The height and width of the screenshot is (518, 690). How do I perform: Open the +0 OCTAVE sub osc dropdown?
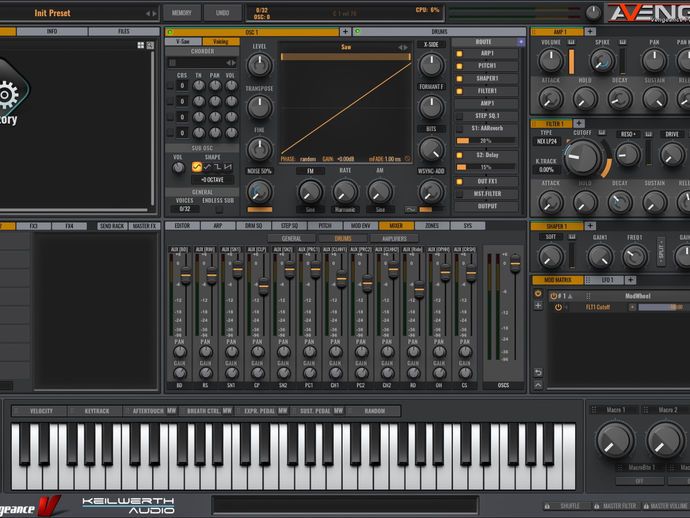pyautogui.click(x=213, y=180)
